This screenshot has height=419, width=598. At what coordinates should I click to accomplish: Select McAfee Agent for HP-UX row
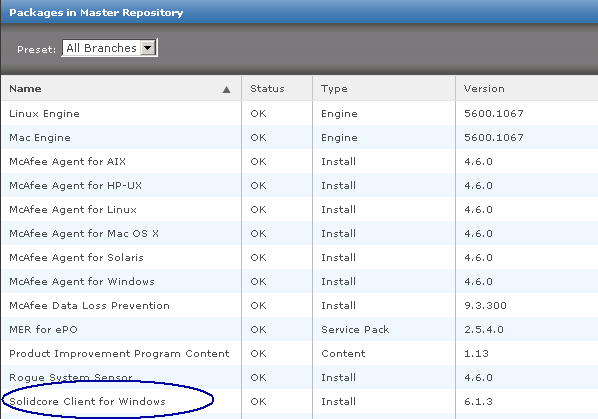(x=299, y=185)
